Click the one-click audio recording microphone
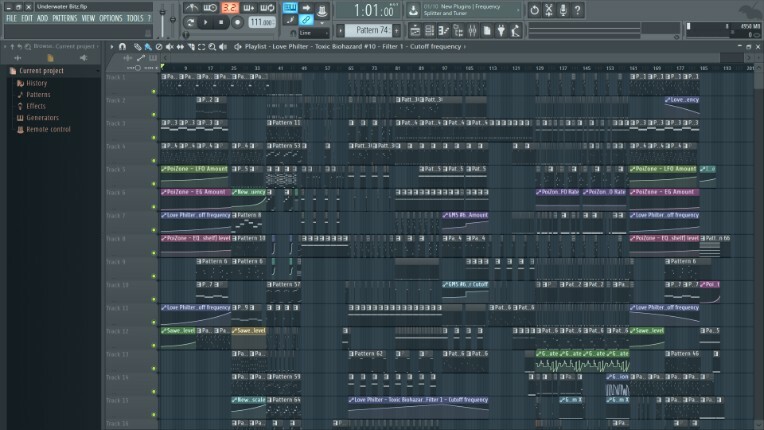Screen dimensions: 764x430 tap(563, 10)
